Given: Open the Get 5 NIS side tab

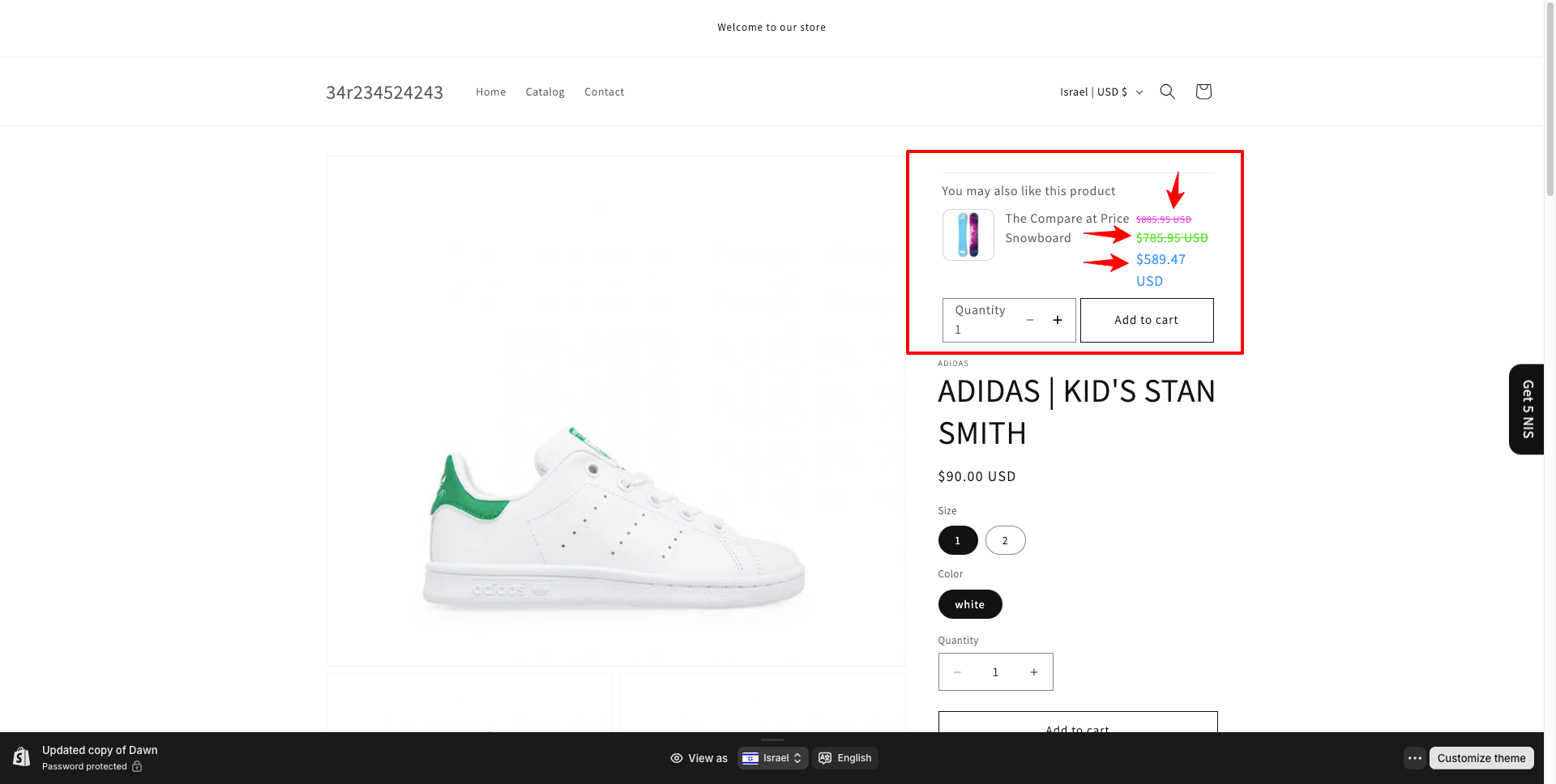Looking at the screenshot, I should coord(1527,409).
